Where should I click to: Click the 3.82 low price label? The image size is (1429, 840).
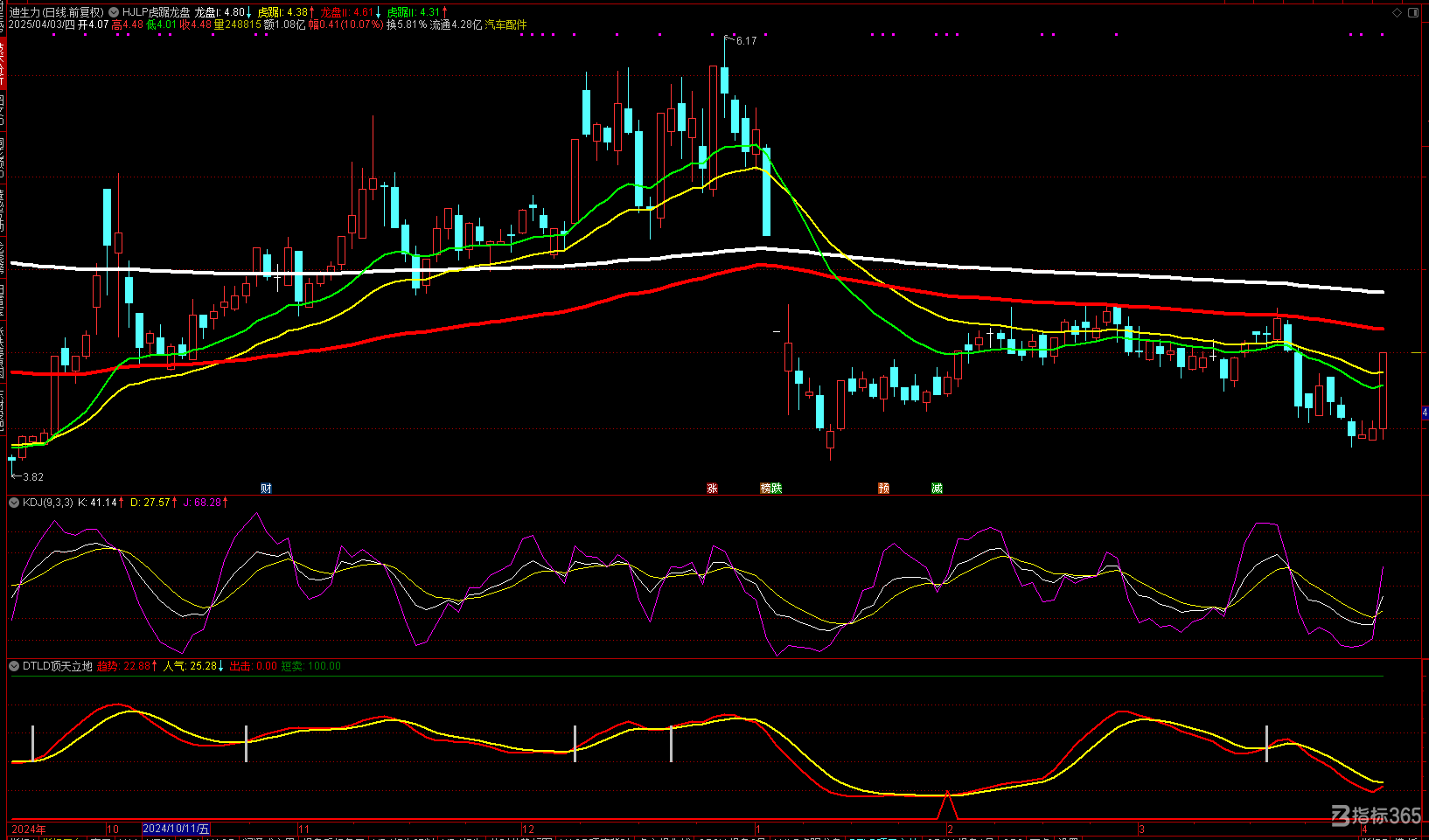point(33,476)
